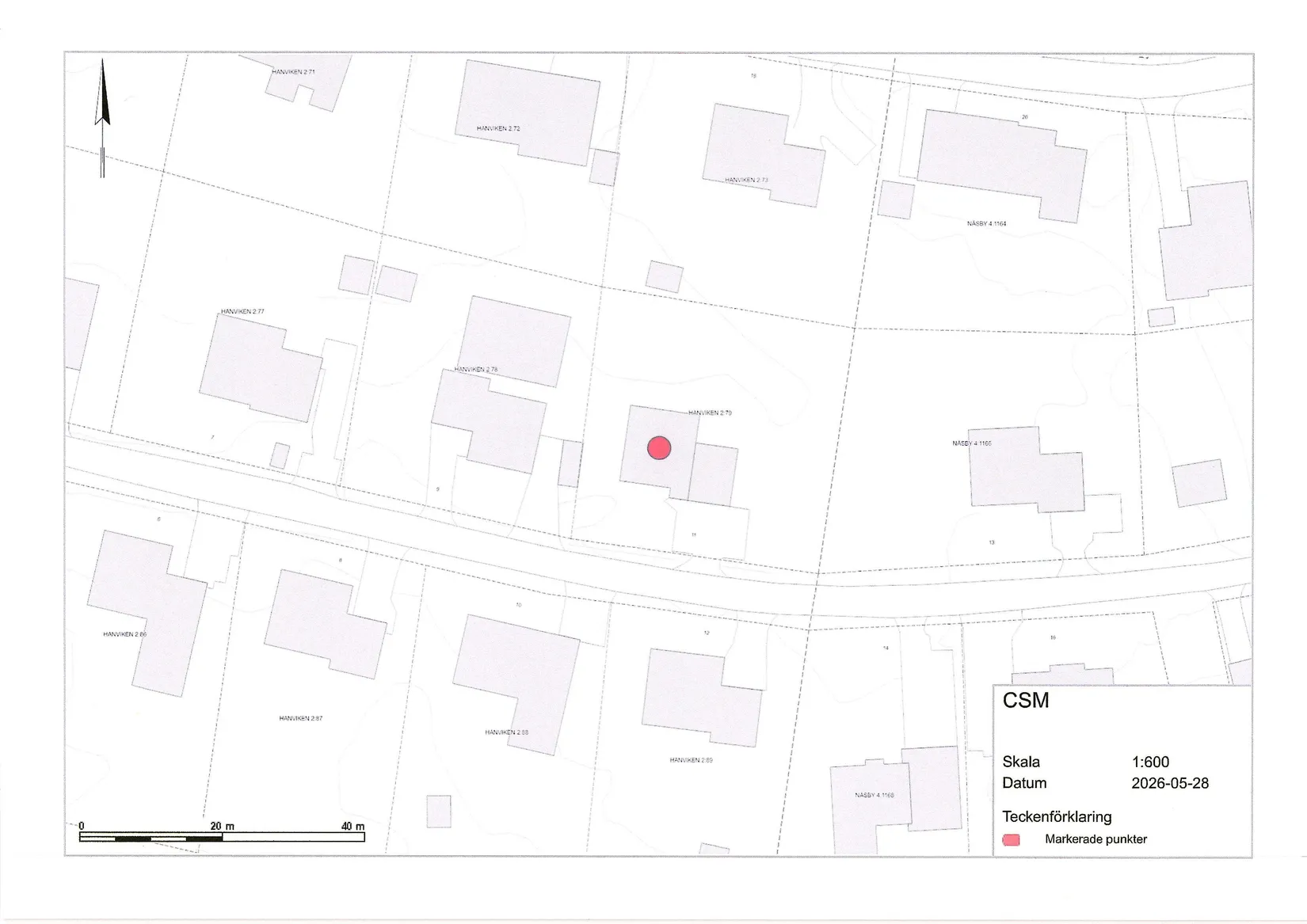Click the HANVIKEN 2:72 property label
Image resolution: width=1307 pixels, height=924 pixels.
498,128
